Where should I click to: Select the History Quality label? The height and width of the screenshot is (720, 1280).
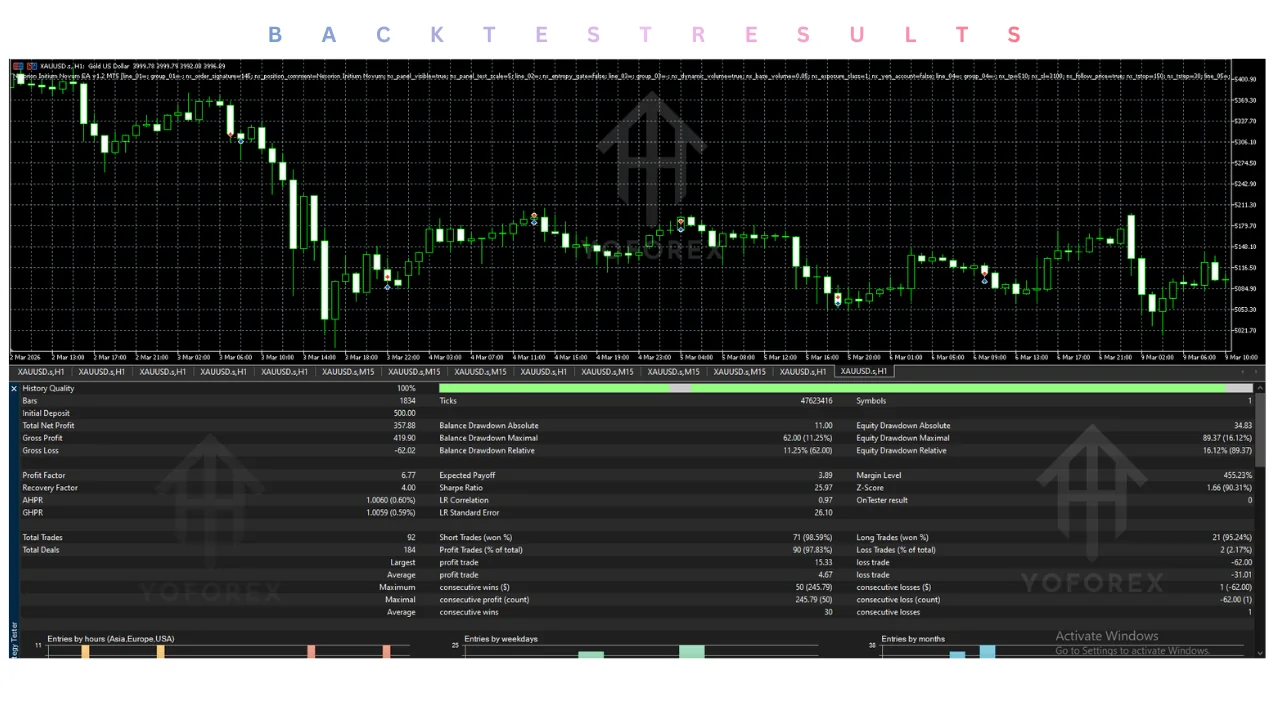[x=48, y=388]
